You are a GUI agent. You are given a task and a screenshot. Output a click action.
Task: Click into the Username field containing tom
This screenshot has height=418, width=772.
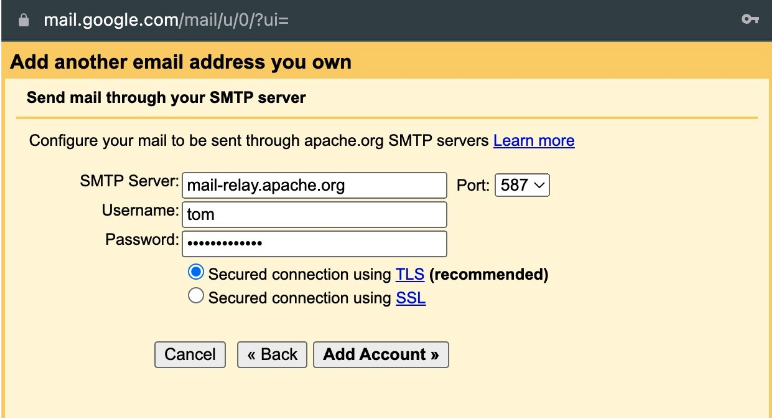click(314, 214)
